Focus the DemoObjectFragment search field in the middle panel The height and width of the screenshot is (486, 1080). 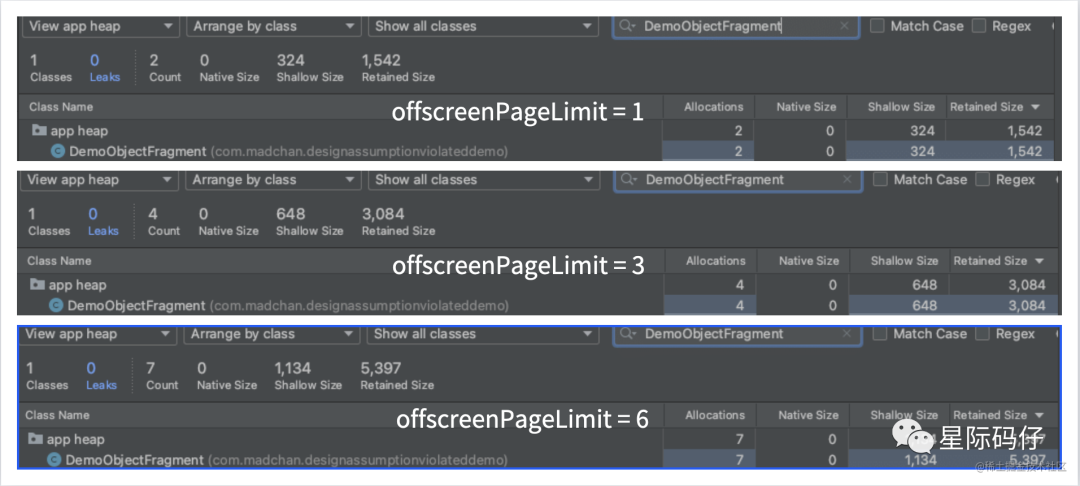(x=738, y=180)
